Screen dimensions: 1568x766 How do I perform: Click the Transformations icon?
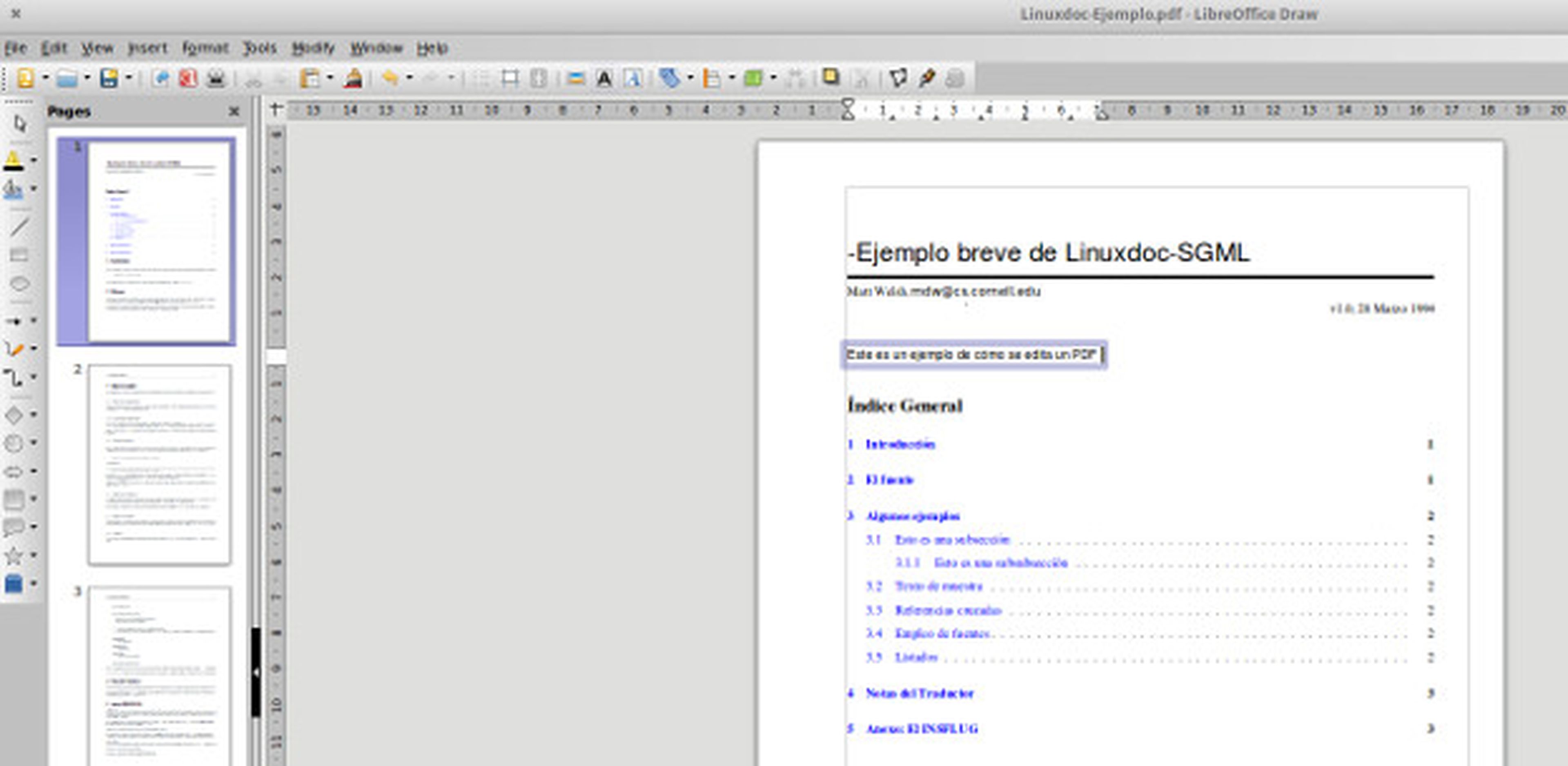[x=670, y=78]
